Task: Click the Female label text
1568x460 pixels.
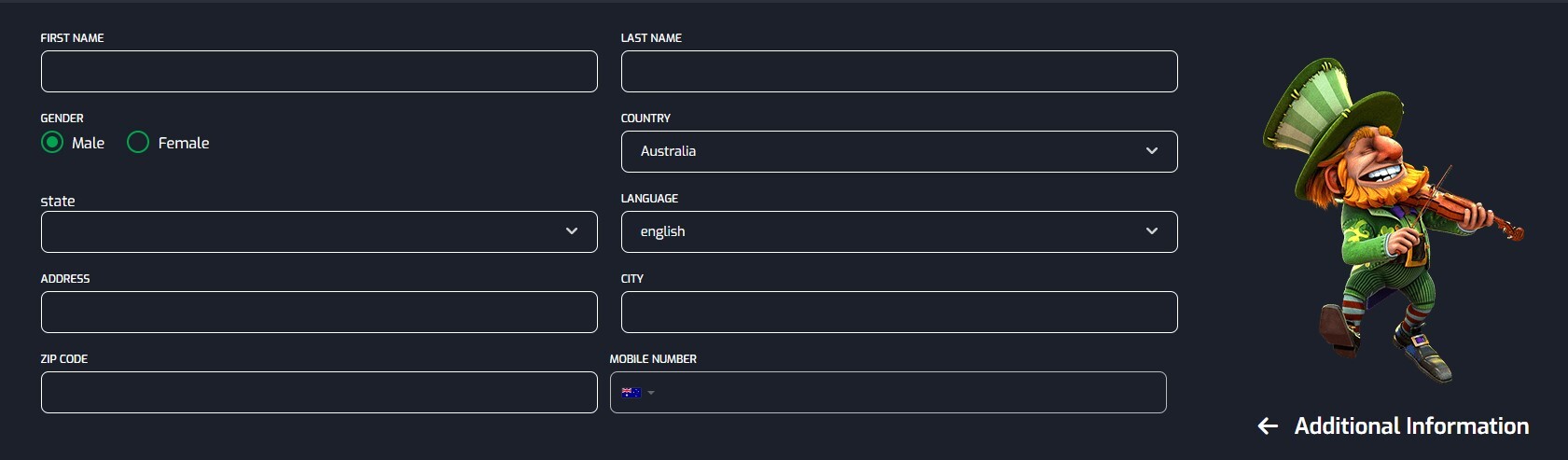Action: tap(184, 143)
